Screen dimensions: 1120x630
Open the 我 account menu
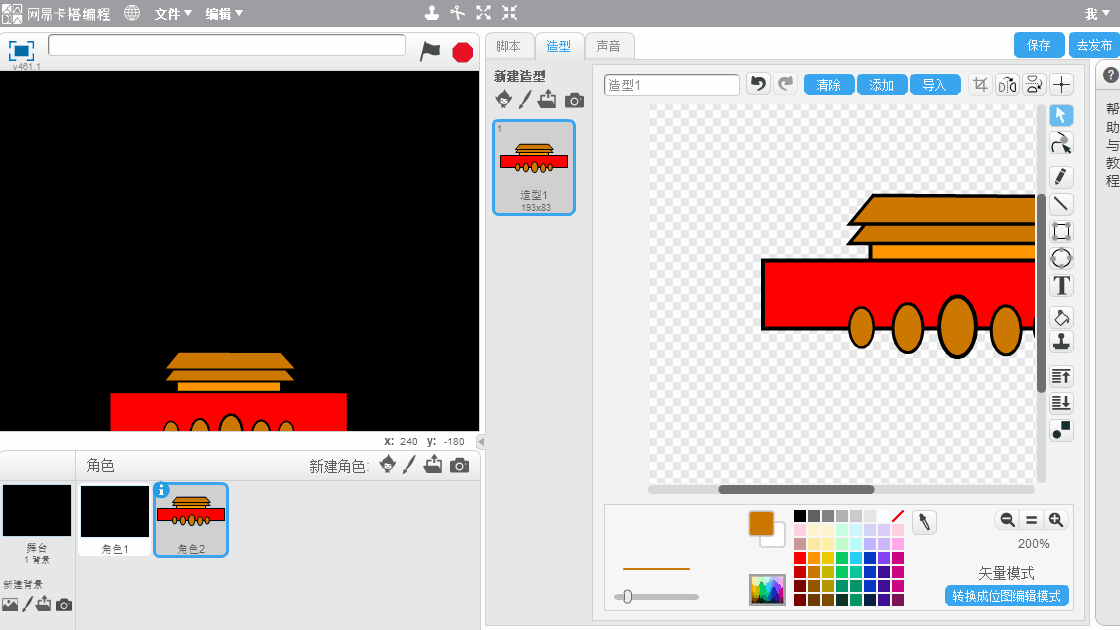(1097, 14)
